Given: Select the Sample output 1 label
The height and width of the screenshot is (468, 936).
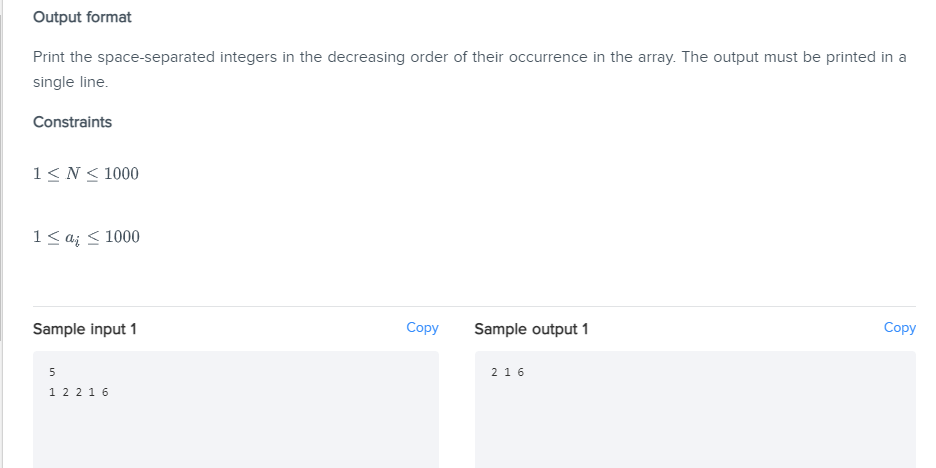Looking at the screenshot, I should click(x=531, y=329).
